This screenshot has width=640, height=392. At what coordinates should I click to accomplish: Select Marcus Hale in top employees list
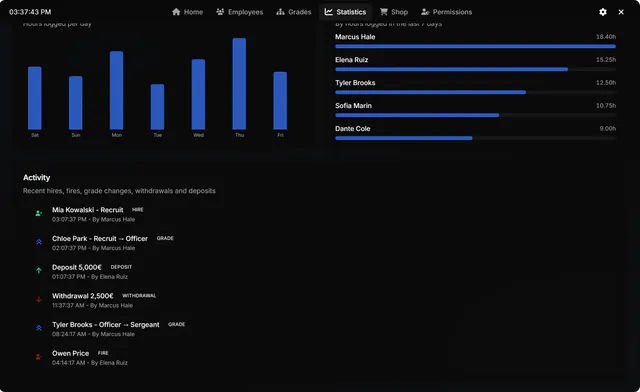(355, 37)
